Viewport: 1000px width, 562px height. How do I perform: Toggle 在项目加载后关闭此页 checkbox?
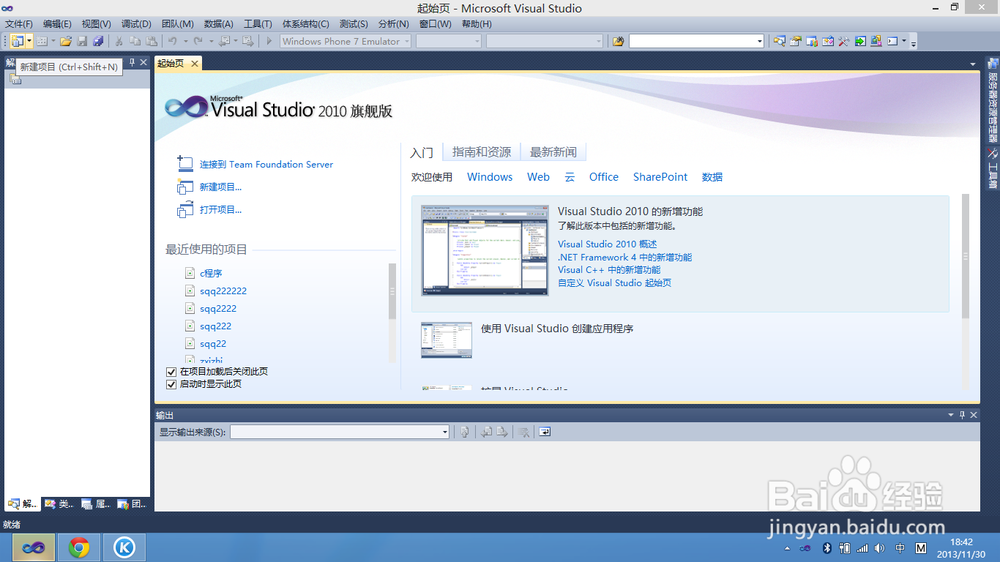click(x=171, y=372)
